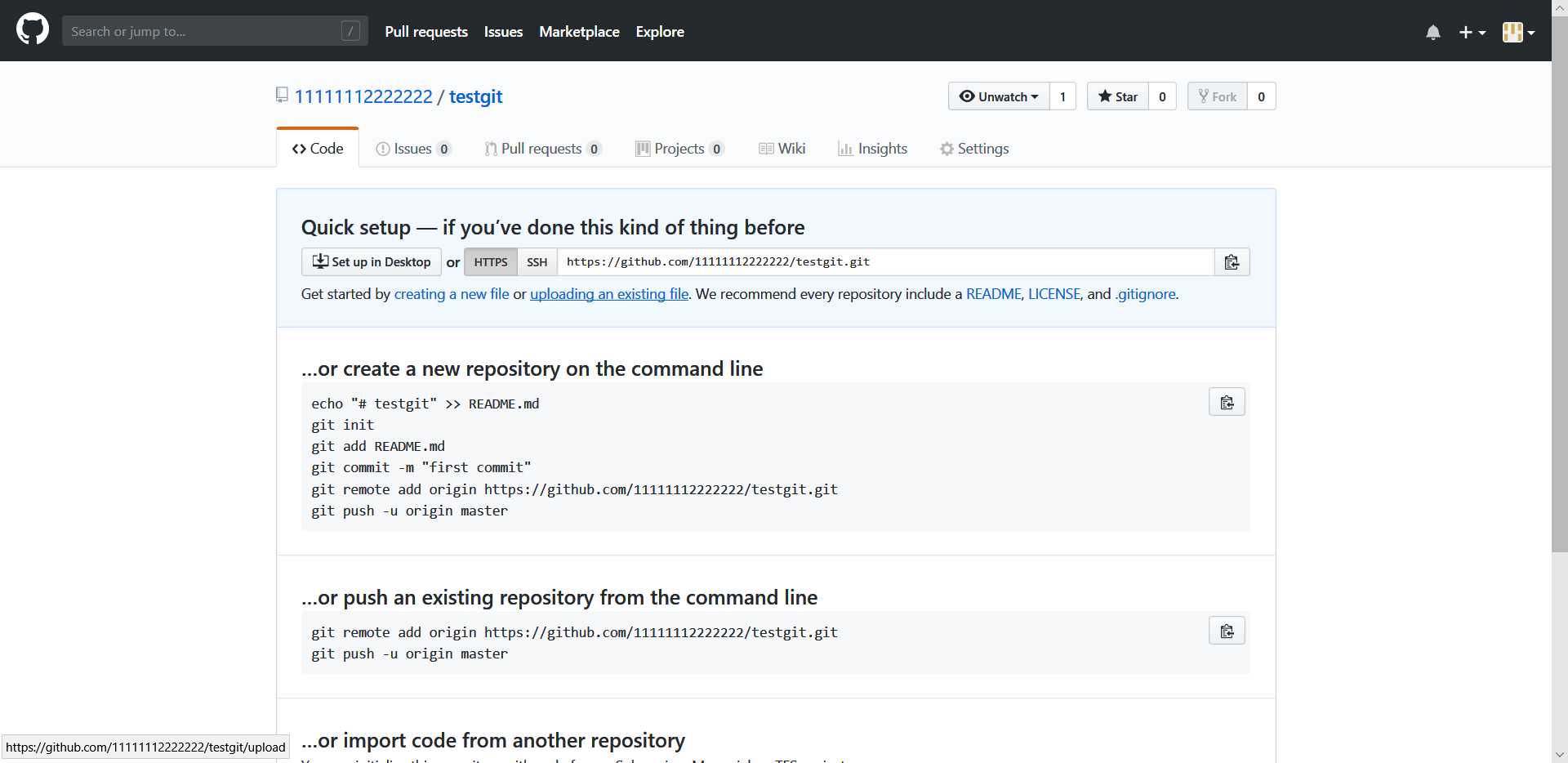Star the testgit repository
The height and width of the screenshot is (763, 1568).
tap(1118, 96)
